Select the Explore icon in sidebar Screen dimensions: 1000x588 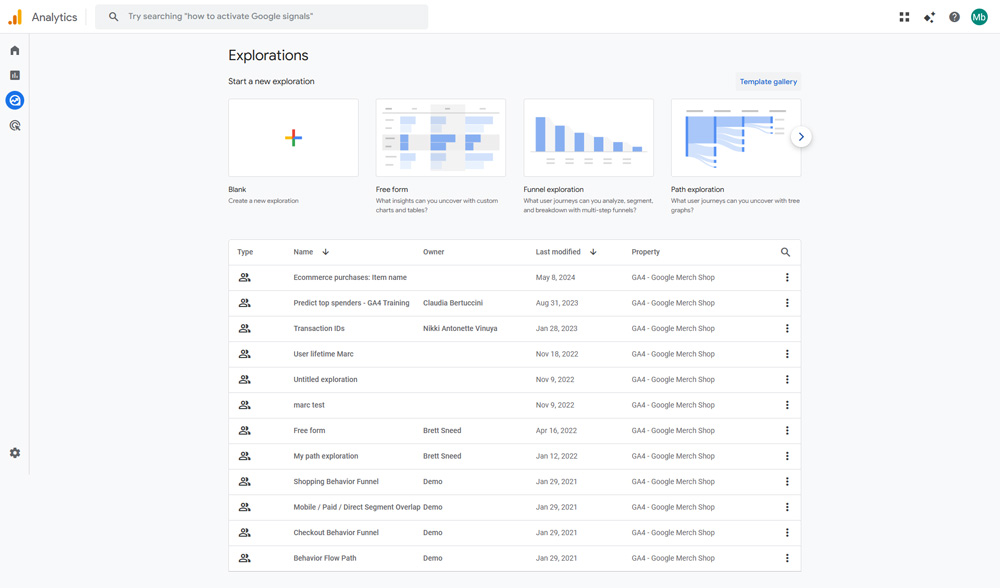(x=15, y=100)
